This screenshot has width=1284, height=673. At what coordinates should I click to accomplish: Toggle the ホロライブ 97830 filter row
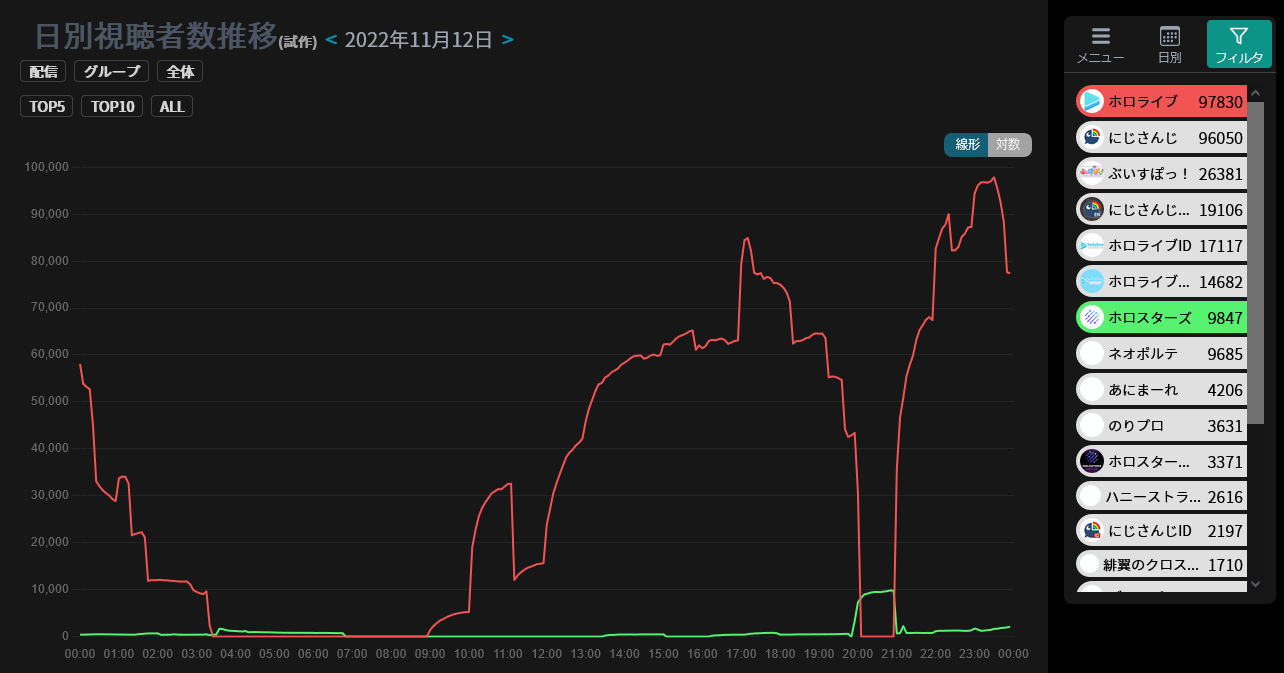coord(1161,101)
